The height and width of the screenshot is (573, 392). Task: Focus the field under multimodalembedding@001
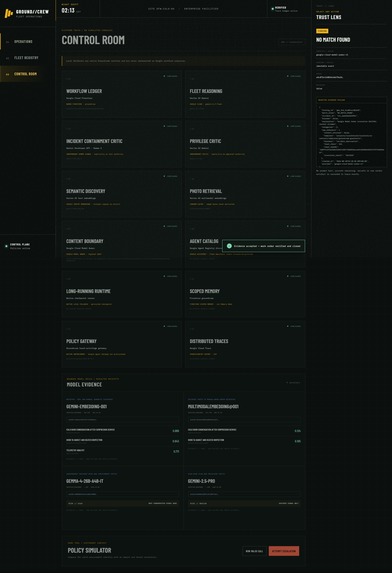(244, 420)
